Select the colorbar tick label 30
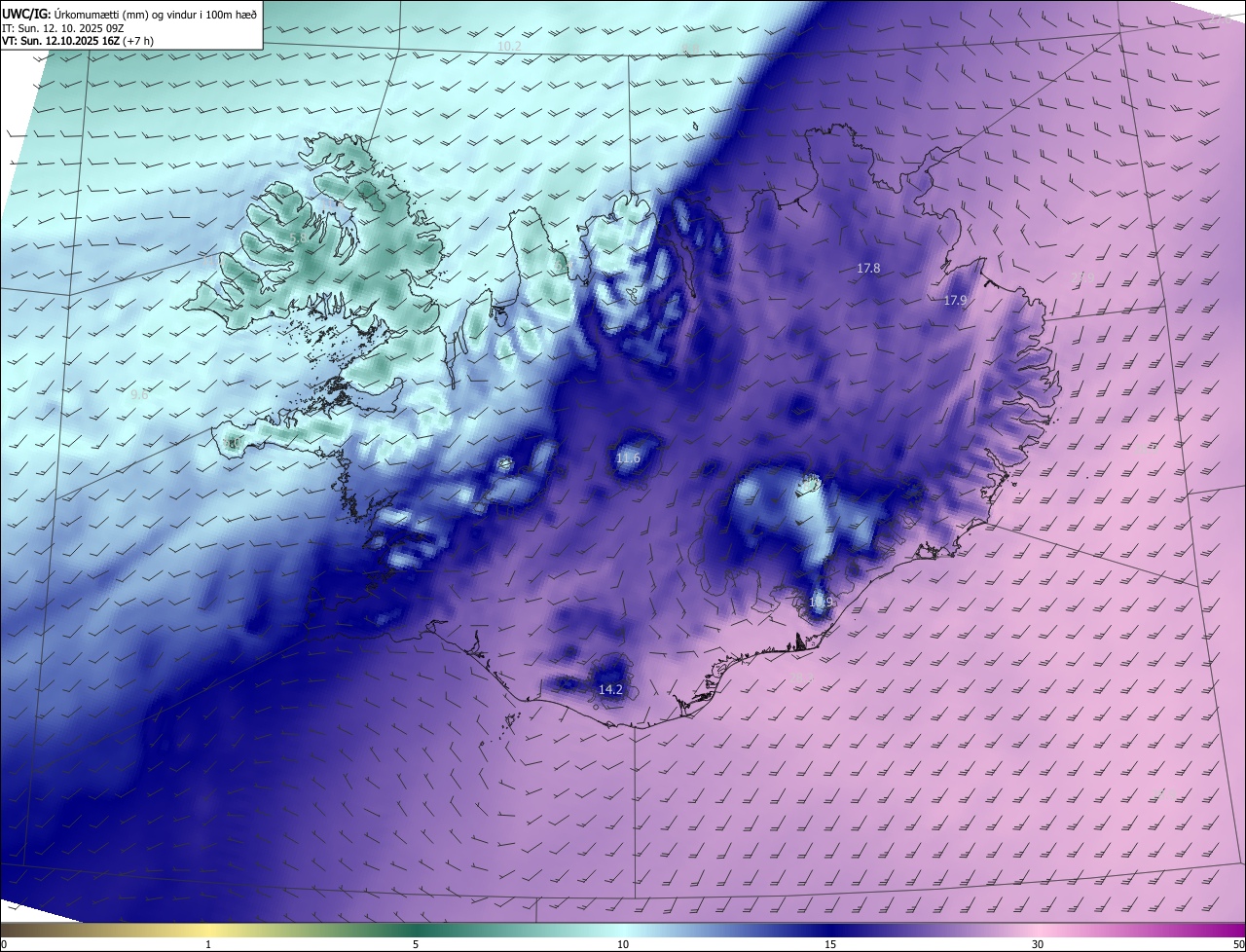Image resolution: width=1246 pixels, height=952 pixels. pyautogui.click(x=1038, y=944)
